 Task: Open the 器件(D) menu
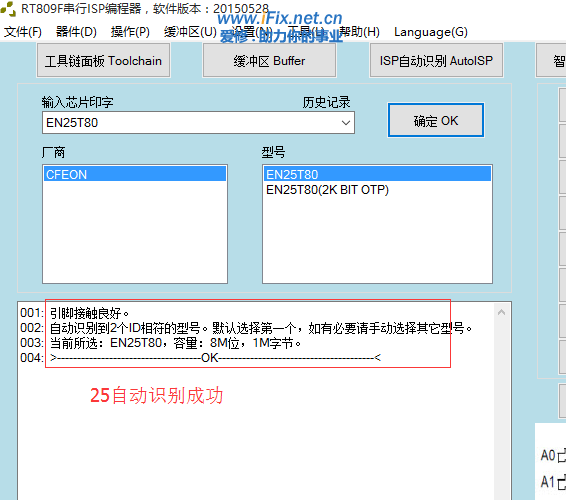click(x=76, y=32)
